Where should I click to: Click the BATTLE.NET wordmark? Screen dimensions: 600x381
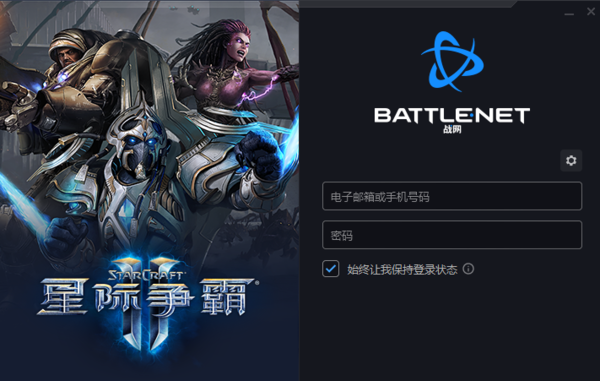[x=452, y=116]
